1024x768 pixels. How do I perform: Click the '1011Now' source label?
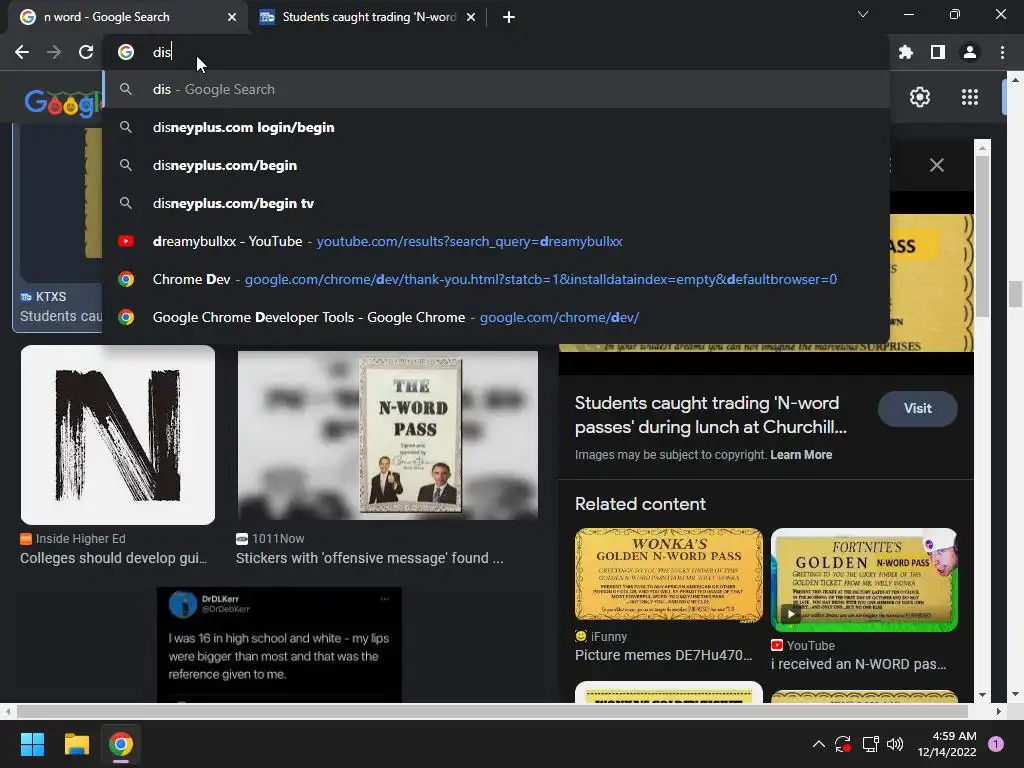pos(278,539)
